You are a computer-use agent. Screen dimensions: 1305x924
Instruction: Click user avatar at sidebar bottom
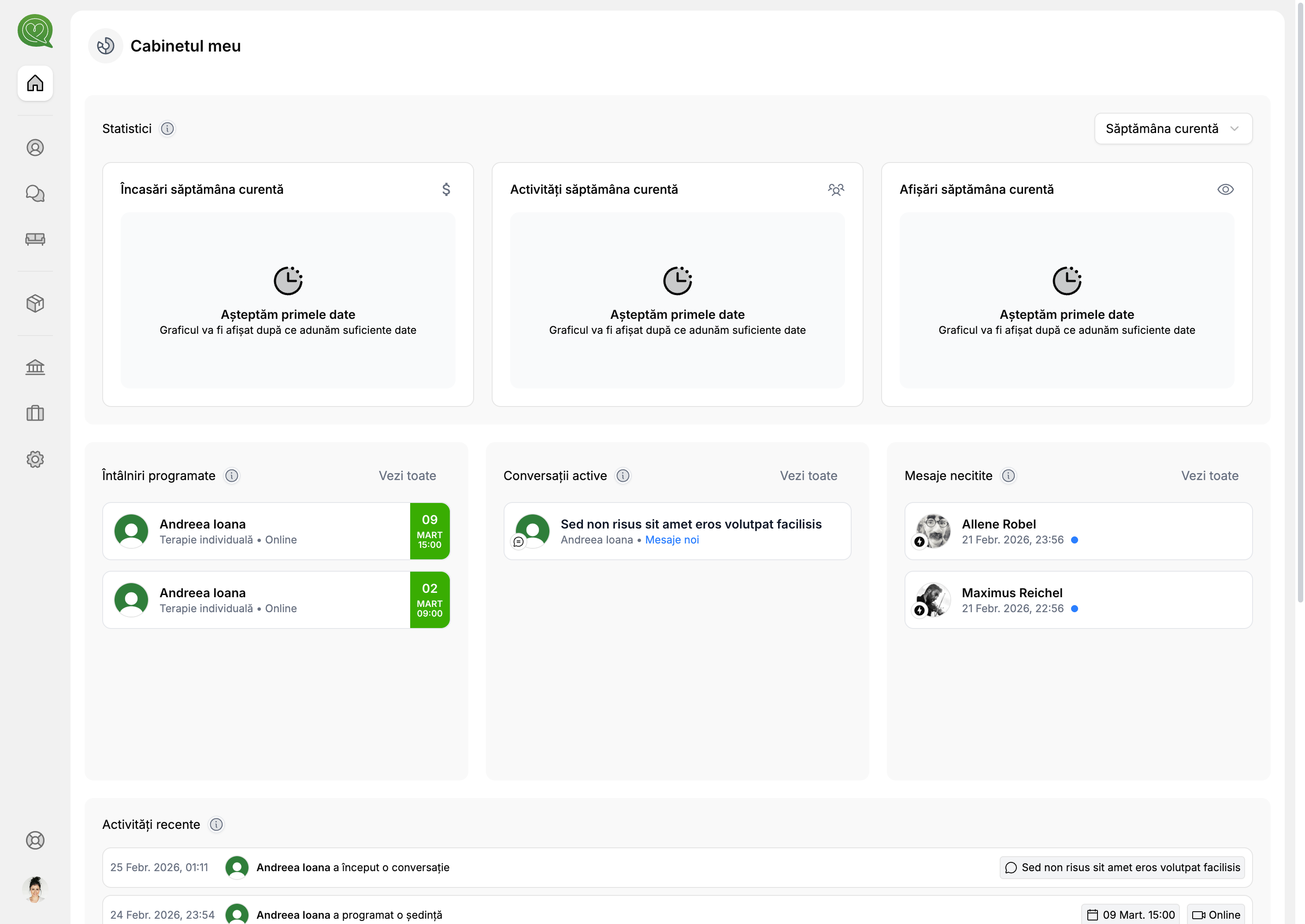35,889
